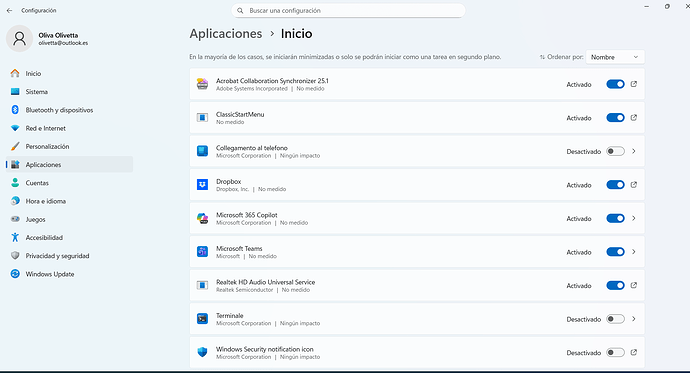Expand Microsoft Teams details chevron

[634, 252]
